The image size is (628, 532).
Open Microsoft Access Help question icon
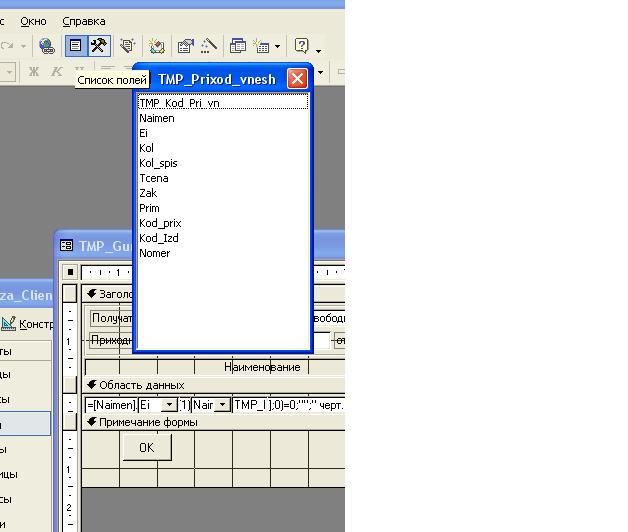tap(302, 46)
